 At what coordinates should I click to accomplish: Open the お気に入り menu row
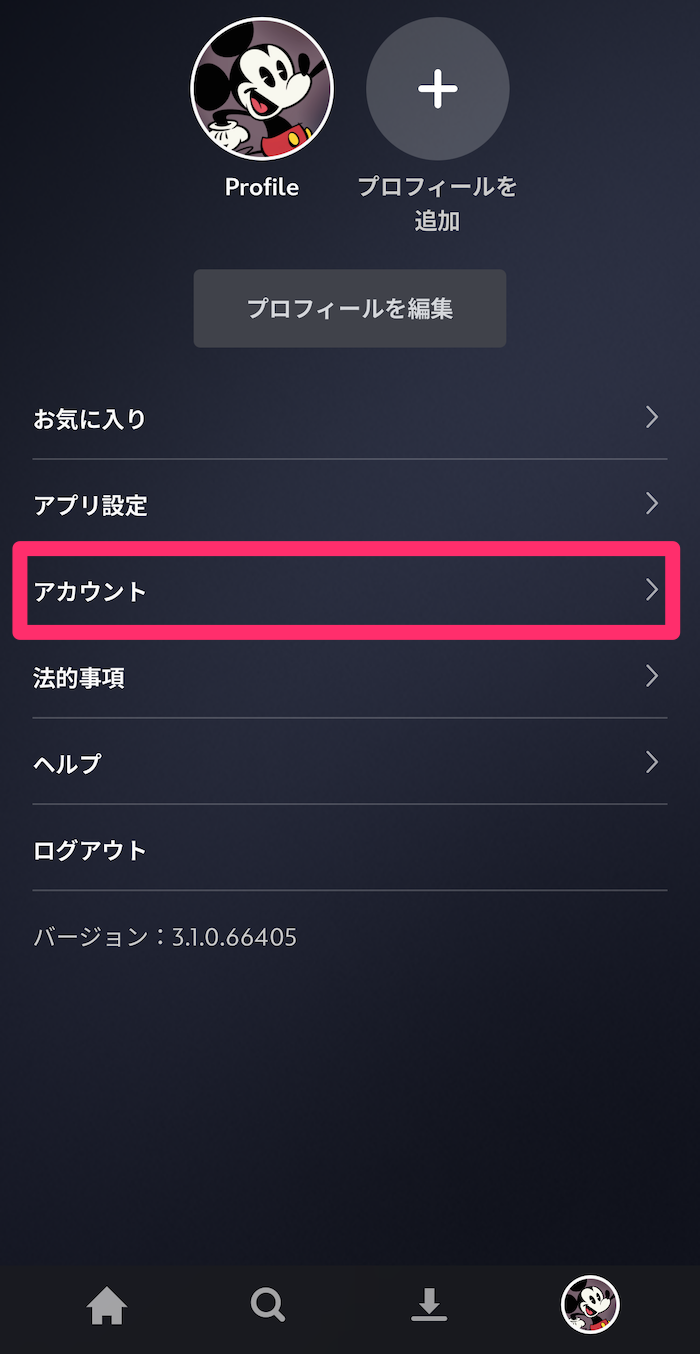tap(350, 418)
